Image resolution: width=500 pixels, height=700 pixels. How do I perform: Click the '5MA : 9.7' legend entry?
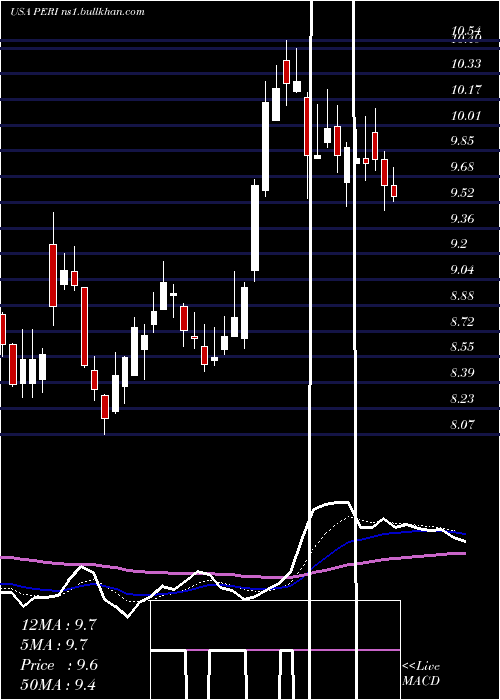click(x=54, y=645)
